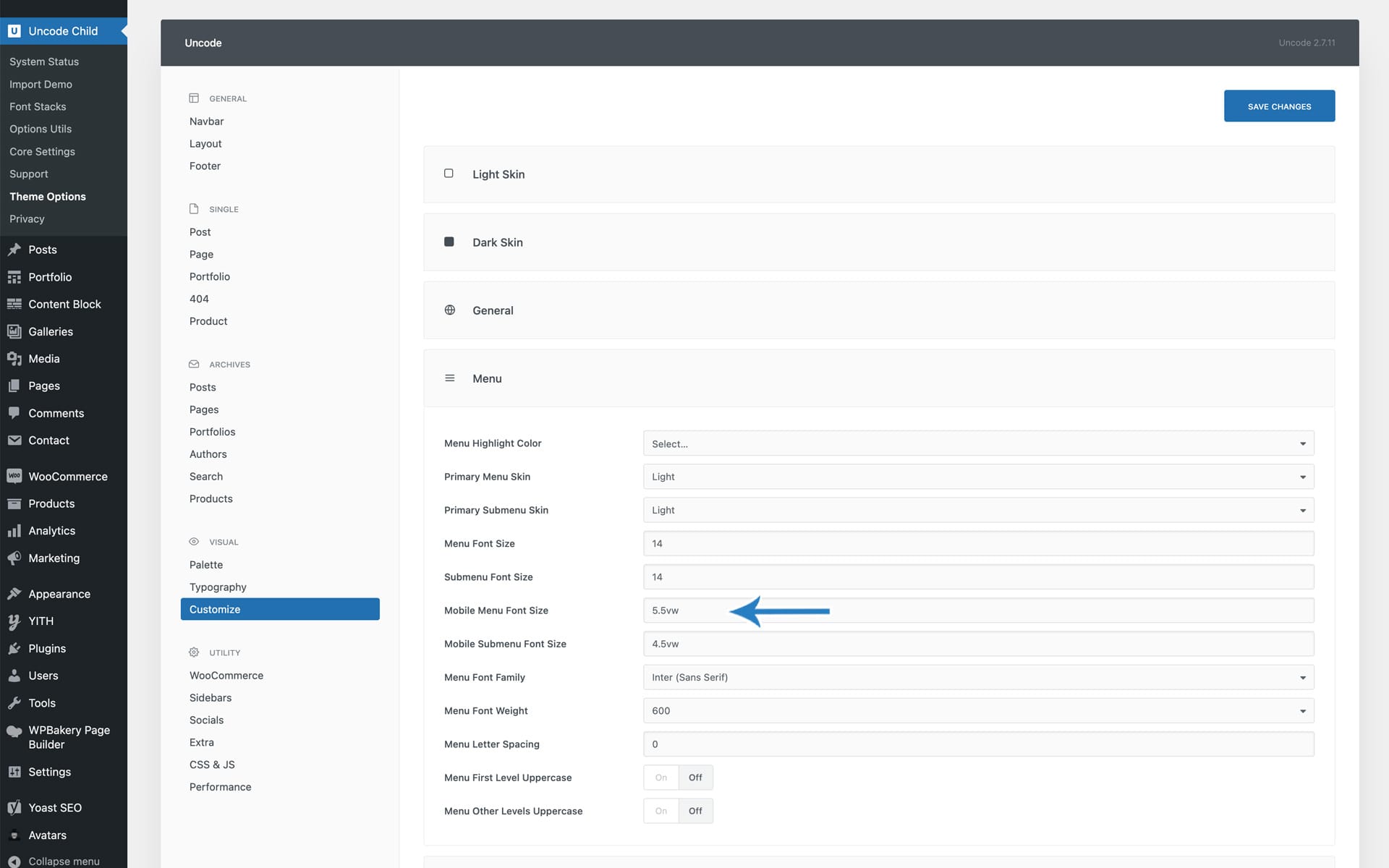The width and height of the screenshot is (1389, 868).
Task: Click the Galleries menu icon
Action: point(14,331)
